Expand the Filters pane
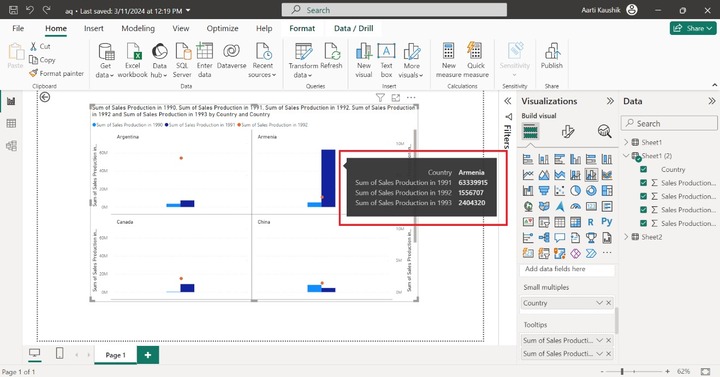 507,101
